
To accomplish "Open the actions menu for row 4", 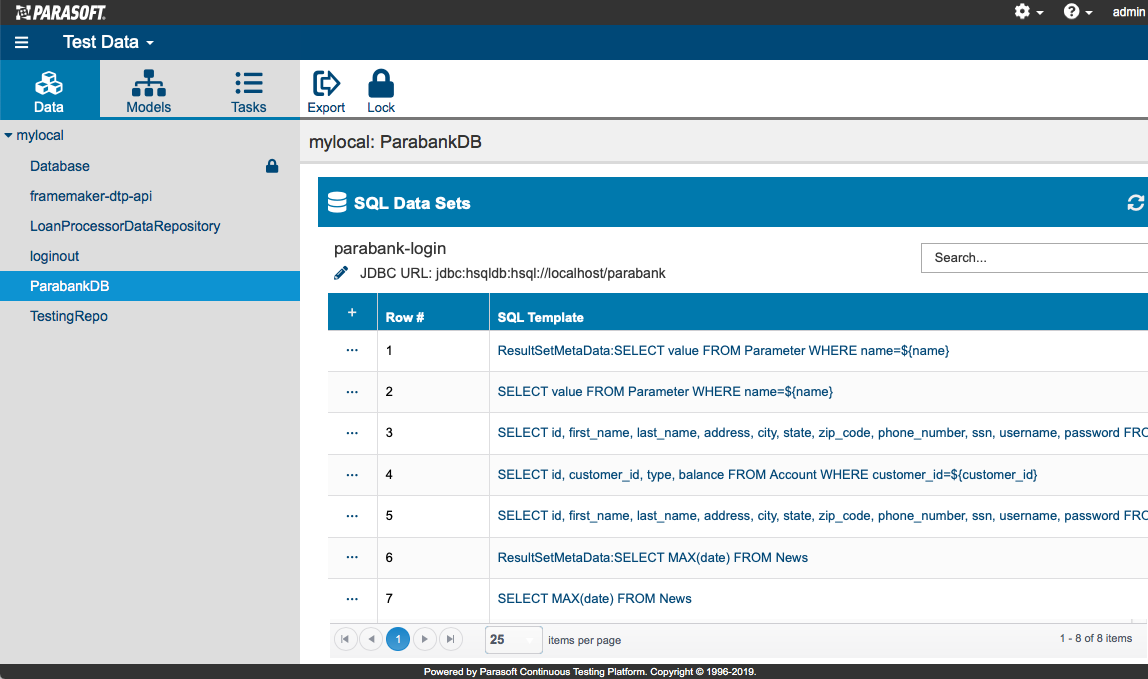I will (352, 475).
